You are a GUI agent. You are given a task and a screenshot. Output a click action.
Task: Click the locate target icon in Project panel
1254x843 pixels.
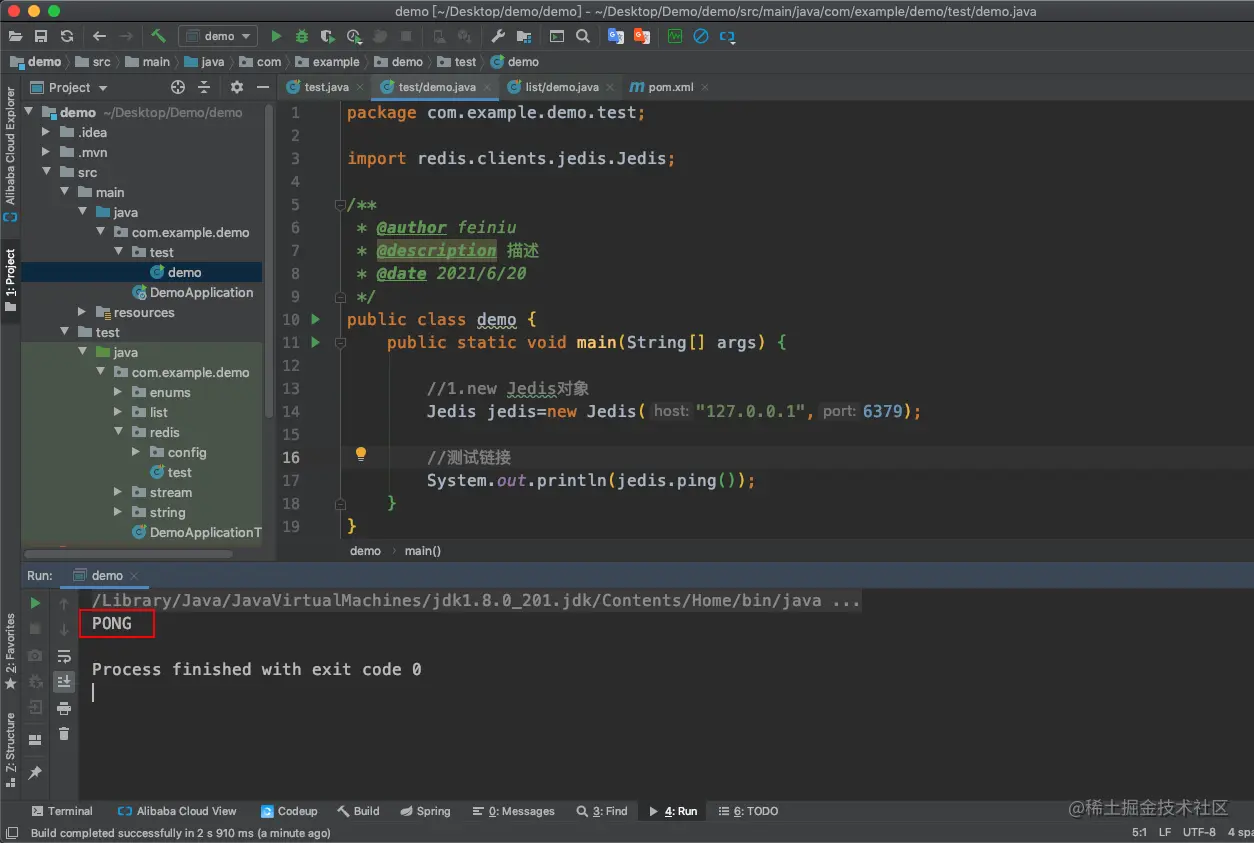point(178,87)
